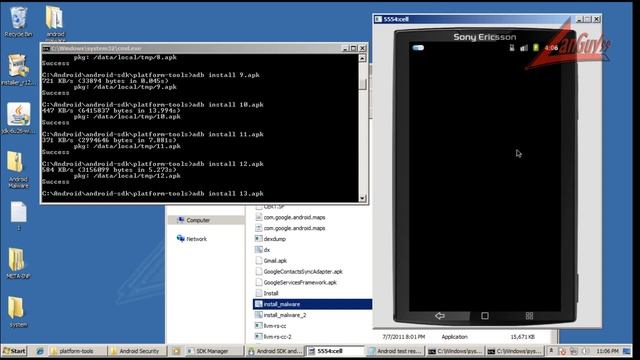Switch to Android SDK and AVD taskbar button

(x=275, y=351)
